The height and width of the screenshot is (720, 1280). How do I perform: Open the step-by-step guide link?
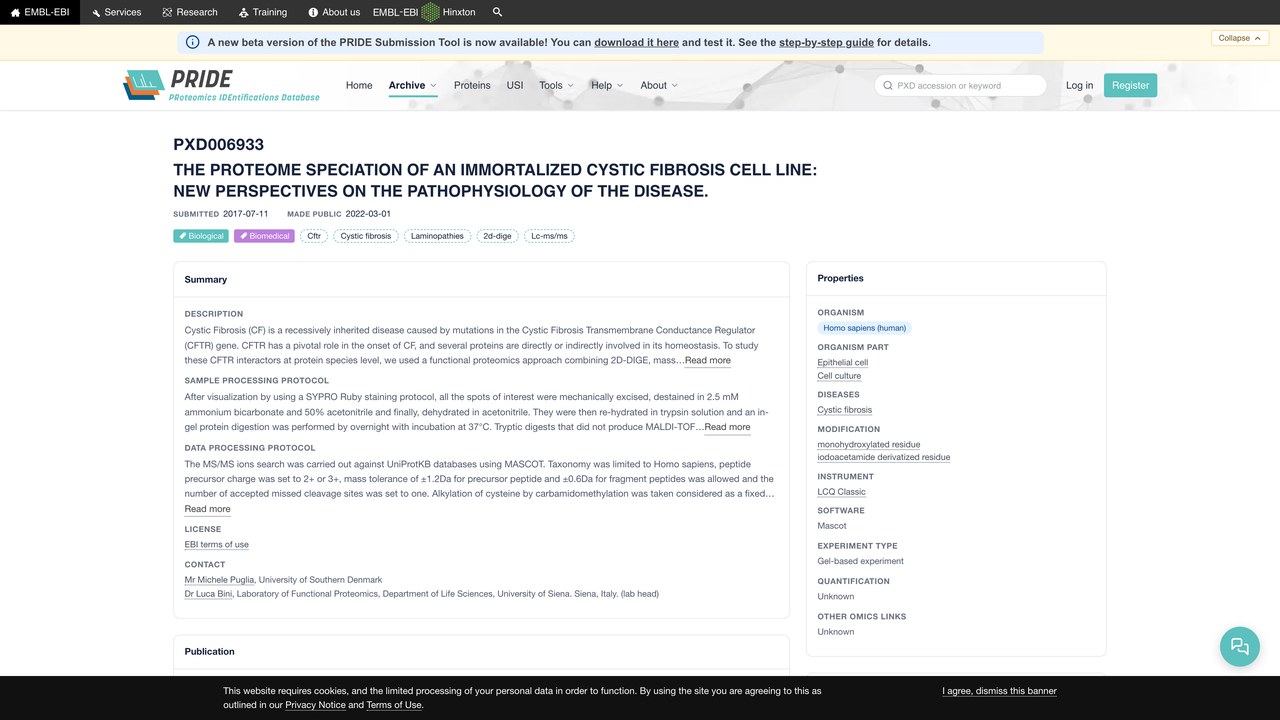pyautogui.click(x=826, y=42)
